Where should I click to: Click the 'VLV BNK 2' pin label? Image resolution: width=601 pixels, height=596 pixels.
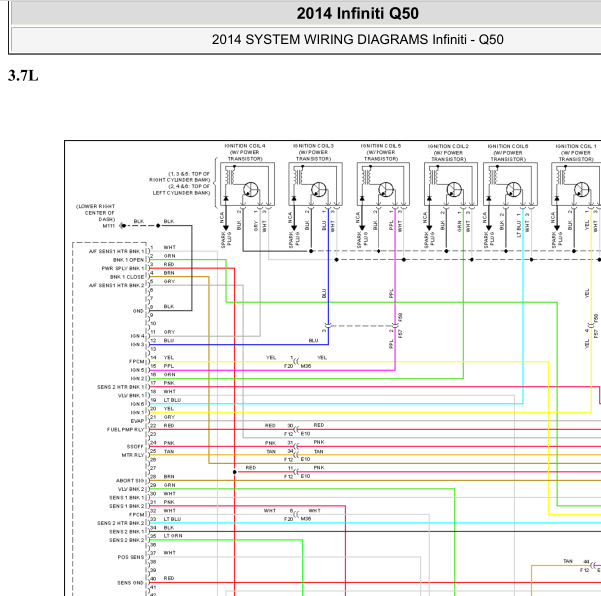(131, 489)
